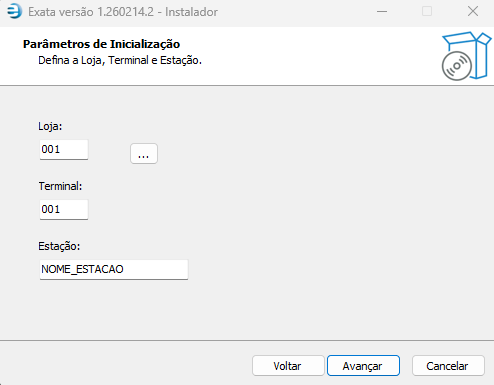The width and height of the screenshot is (494, 385).
Task: Click the Terminal: label
Action: [x=60, y=186]
